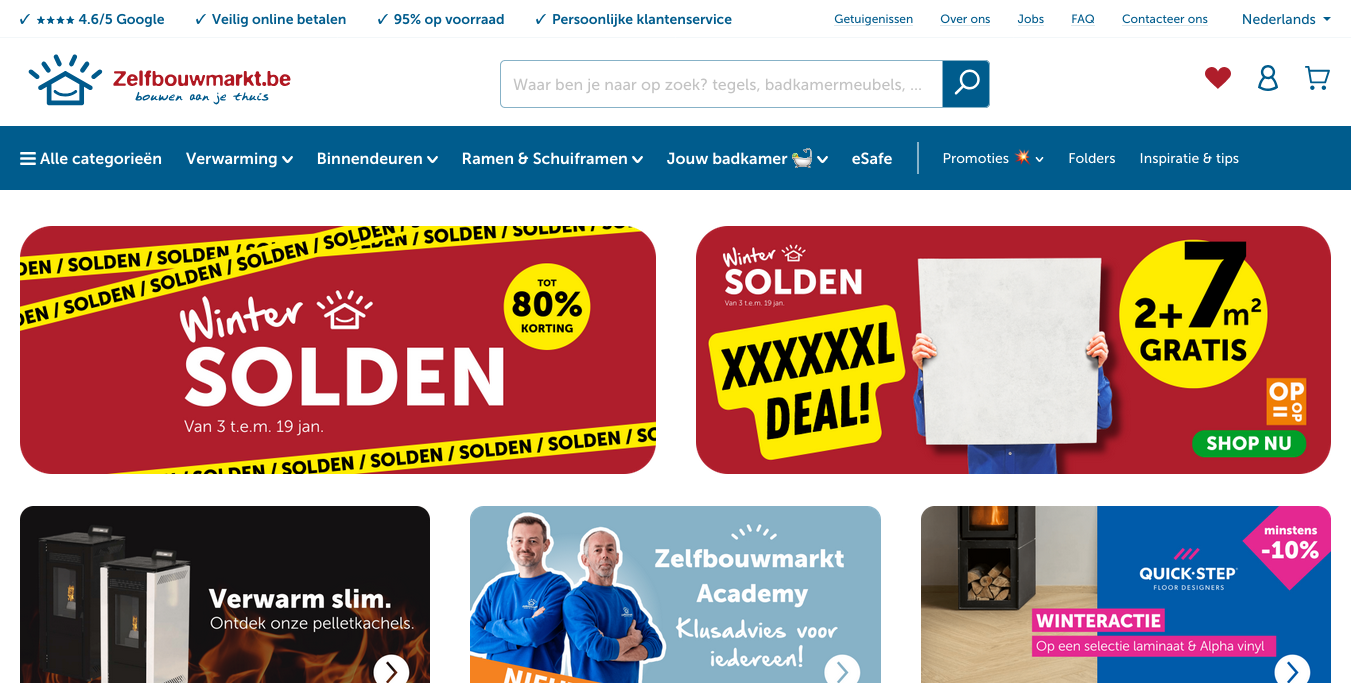
Task: Open hamburger menu Alle categorieën
Action: tap(91, 158)
